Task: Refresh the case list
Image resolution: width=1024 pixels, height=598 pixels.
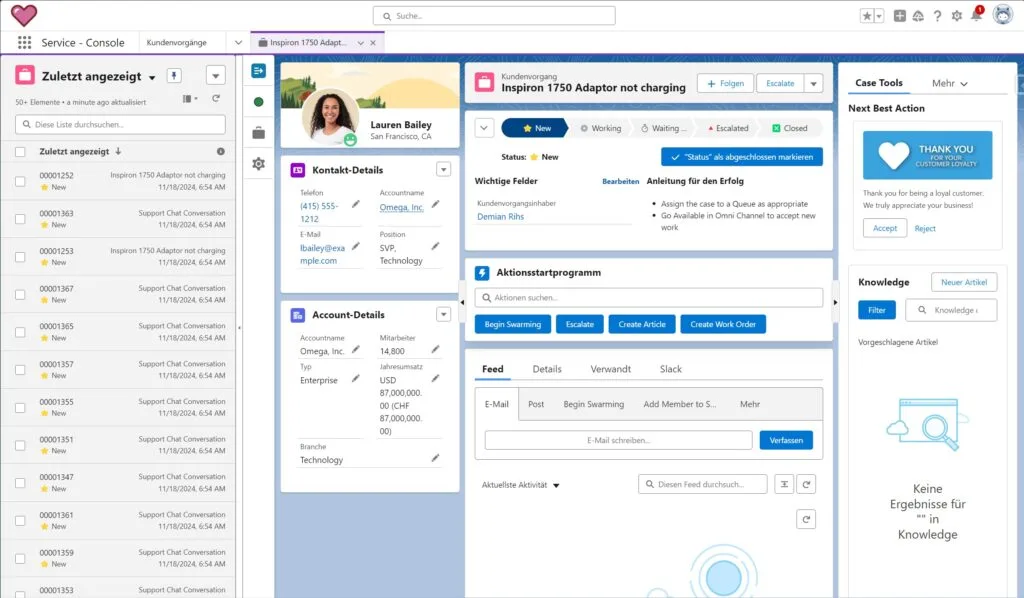Action: (216, 99)
